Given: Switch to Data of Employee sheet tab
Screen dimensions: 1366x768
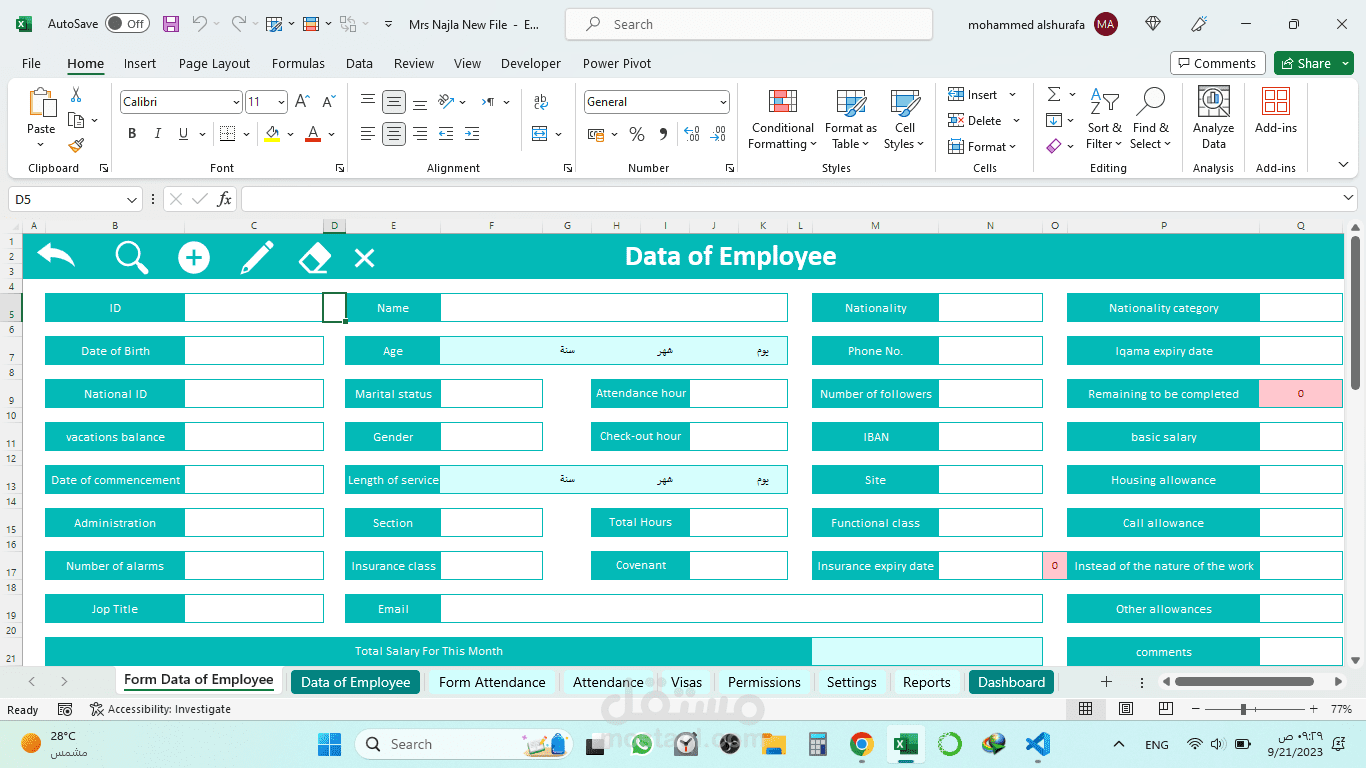Looking at the screenshot, I should coord(355,682).
